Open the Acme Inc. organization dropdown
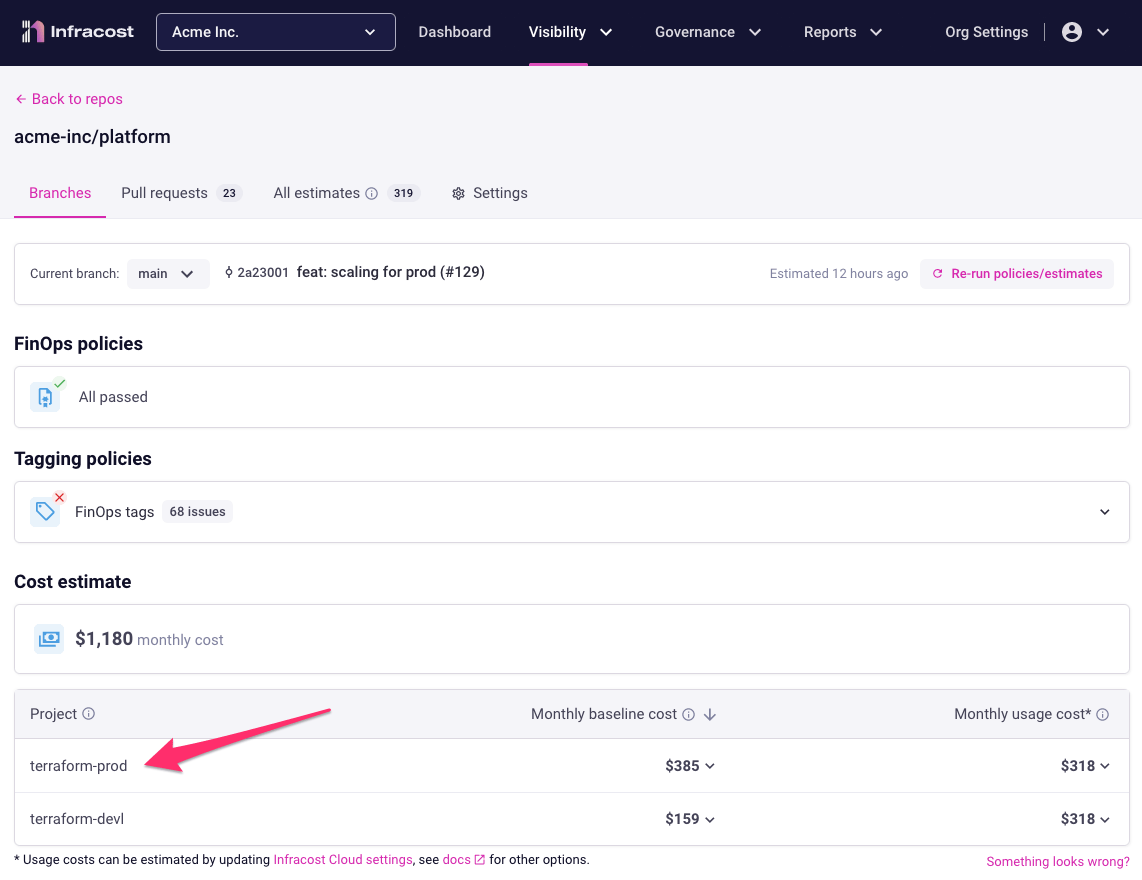Image resolution: width=1142 pixels, height=880 pixels. click(275, 32)
